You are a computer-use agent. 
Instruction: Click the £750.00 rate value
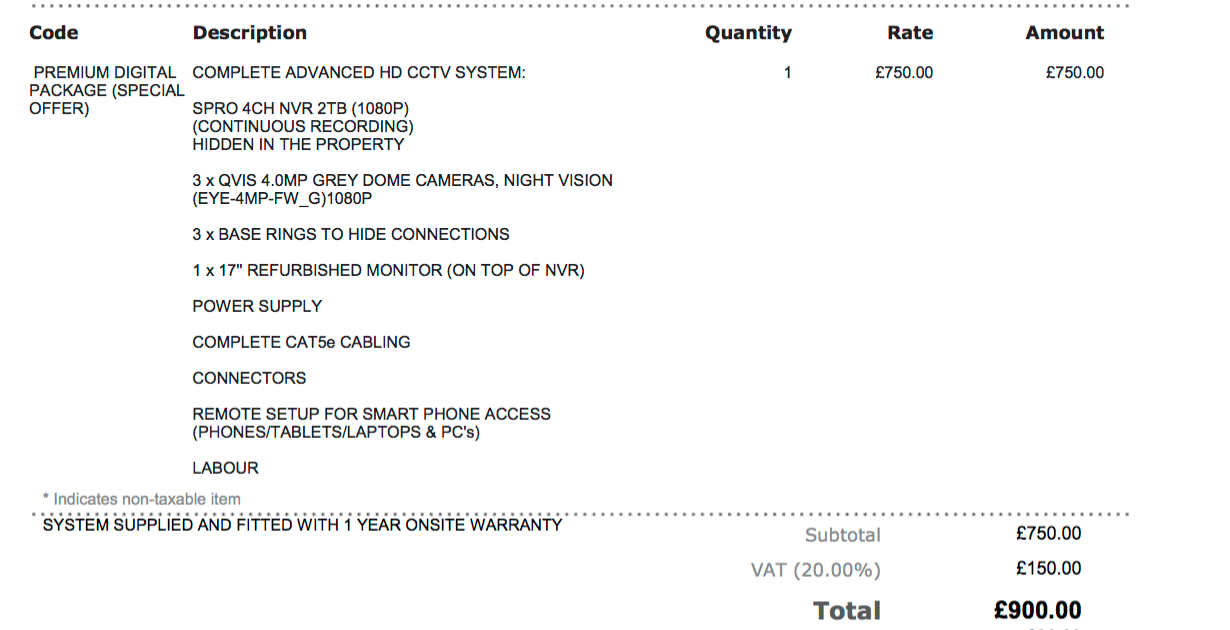(904, 73)
